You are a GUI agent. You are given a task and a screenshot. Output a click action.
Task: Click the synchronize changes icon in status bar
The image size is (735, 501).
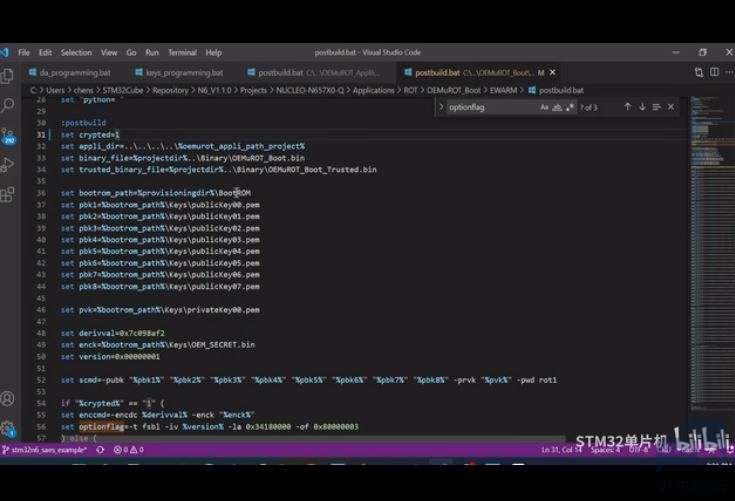100,450
